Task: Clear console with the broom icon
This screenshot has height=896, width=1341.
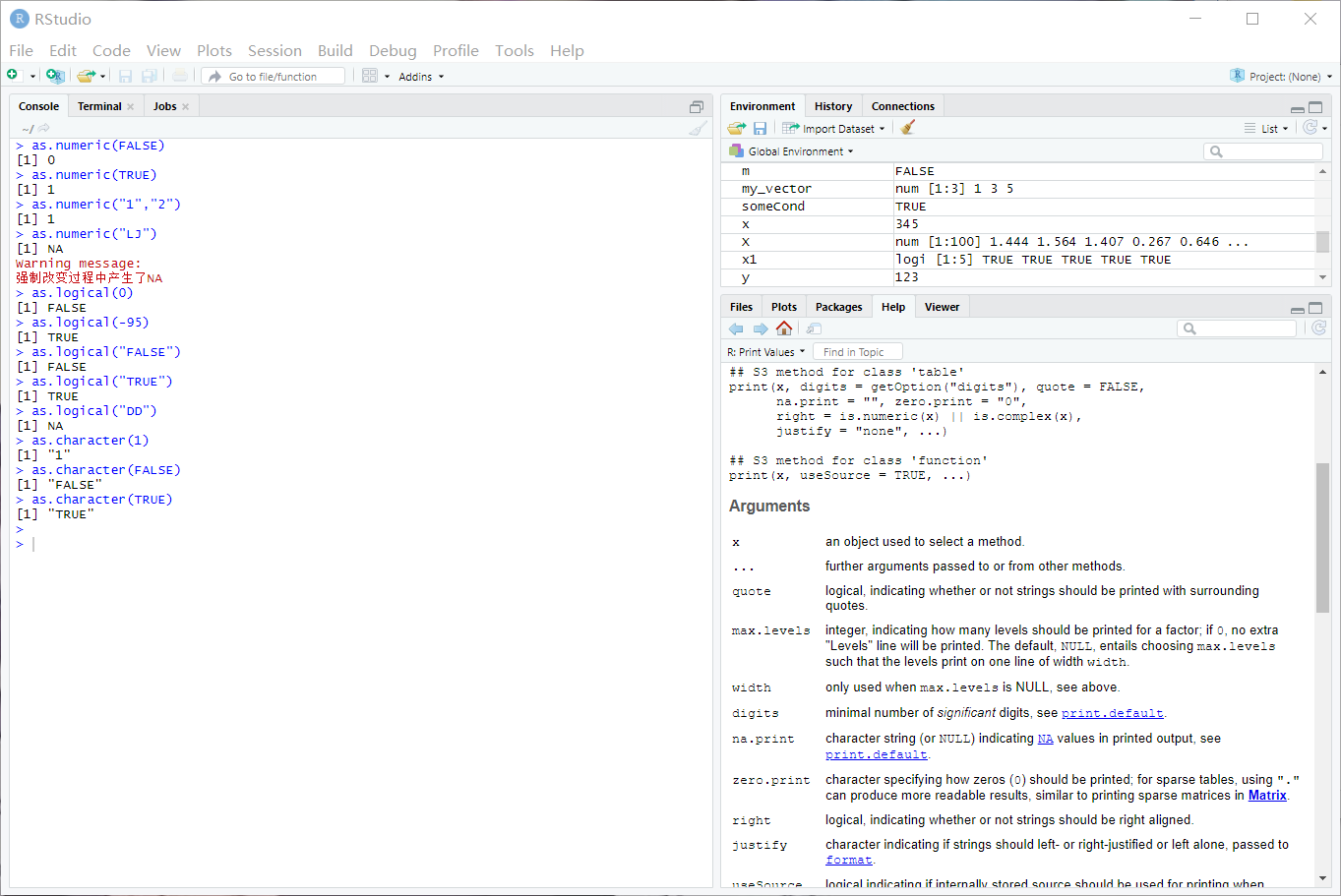Action: pyautogui.click(x=698, y=128)
